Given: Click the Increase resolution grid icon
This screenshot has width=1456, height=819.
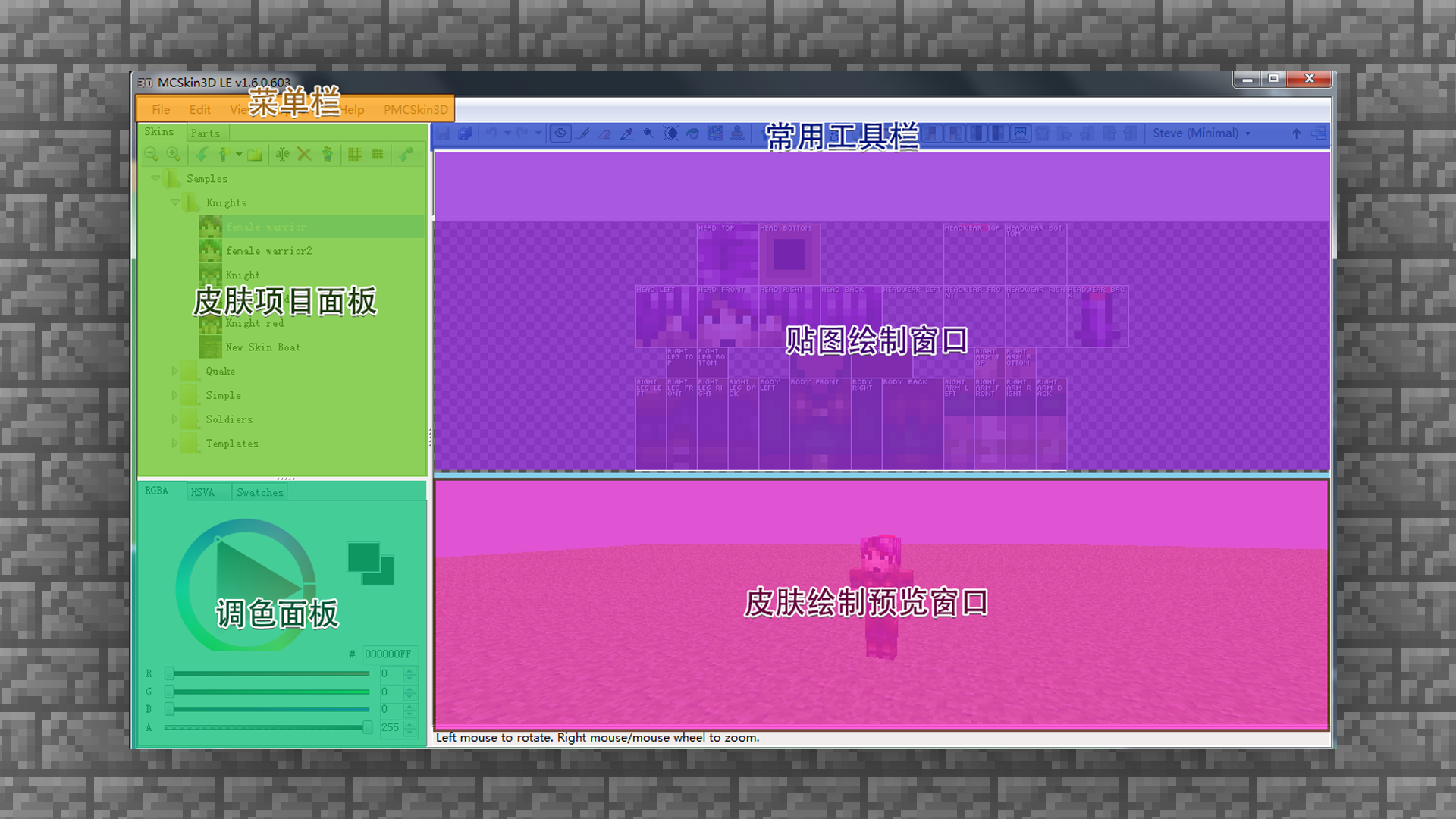Looking at the screenshot, I should (x=378, y=155).
